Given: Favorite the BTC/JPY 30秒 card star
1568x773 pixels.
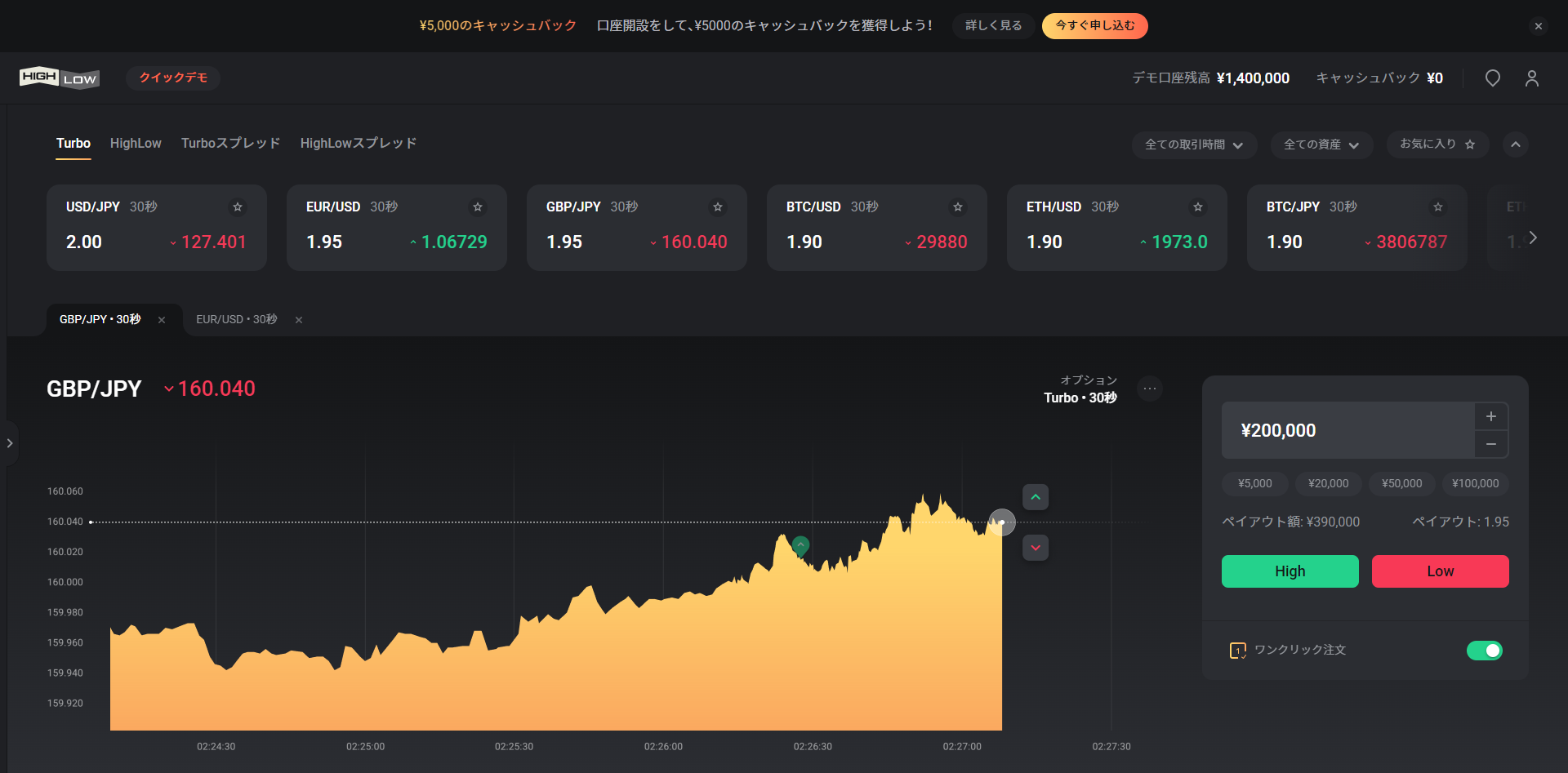Looking at the screenshot, I should pyautogui.click(x=1438, y=207).
